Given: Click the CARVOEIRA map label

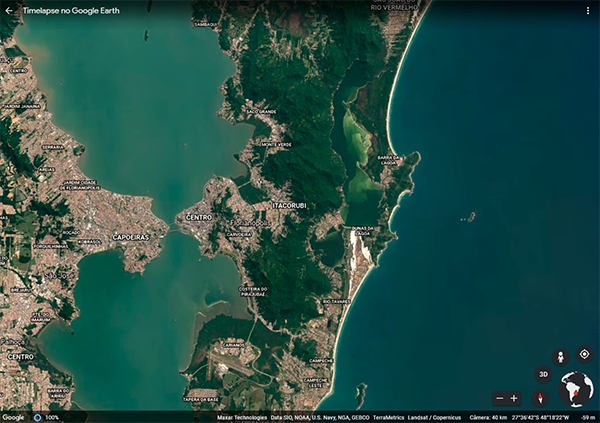Looking at the screenshot, I should pos(239,234).
